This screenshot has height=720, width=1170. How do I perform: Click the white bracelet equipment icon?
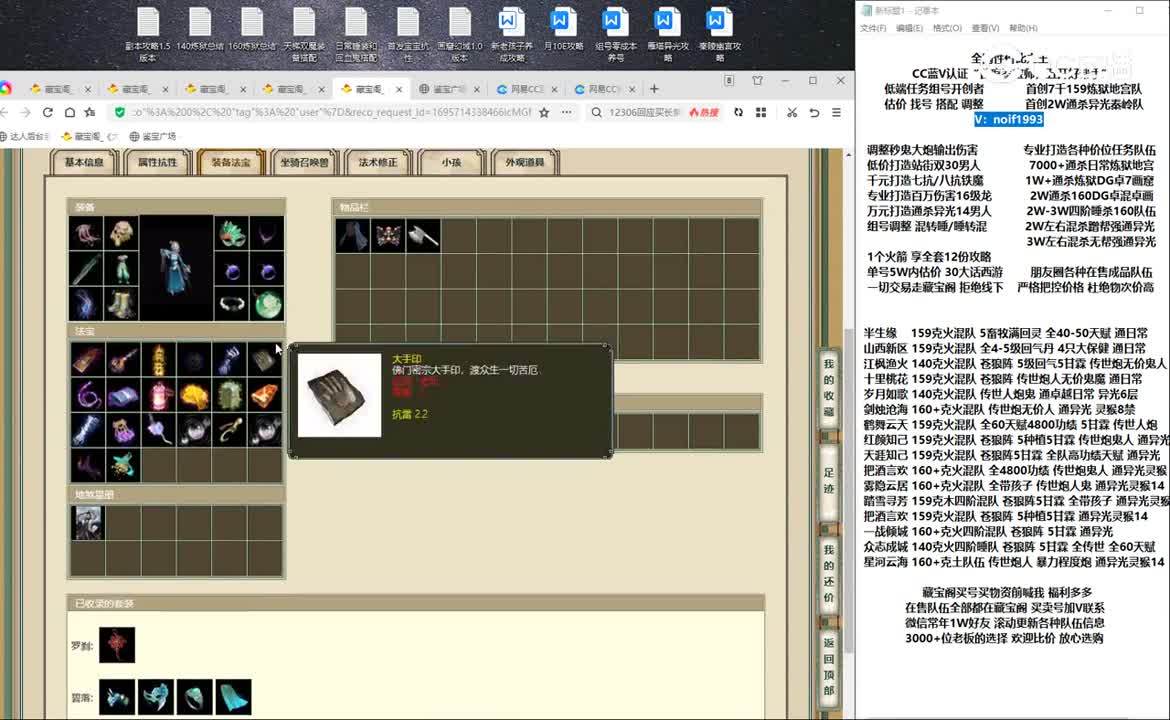pyautogui.click(x=232, y=304)
